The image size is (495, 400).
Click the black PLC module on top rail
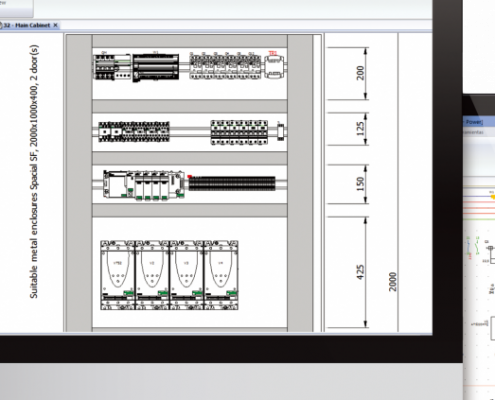point(156,67)
